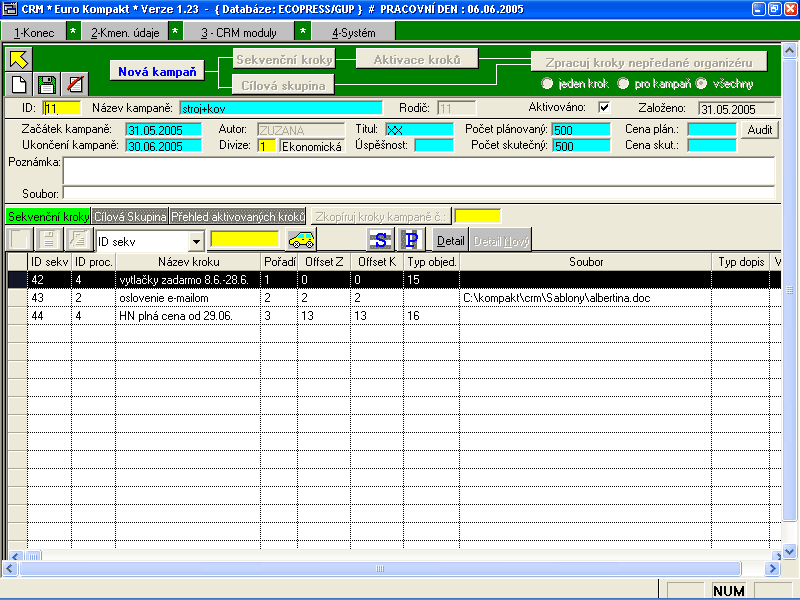Expand the 'ID sekv' sort dropdown
Image resolution: width=800 pixels, height=600 pixels.
[196, 241]
